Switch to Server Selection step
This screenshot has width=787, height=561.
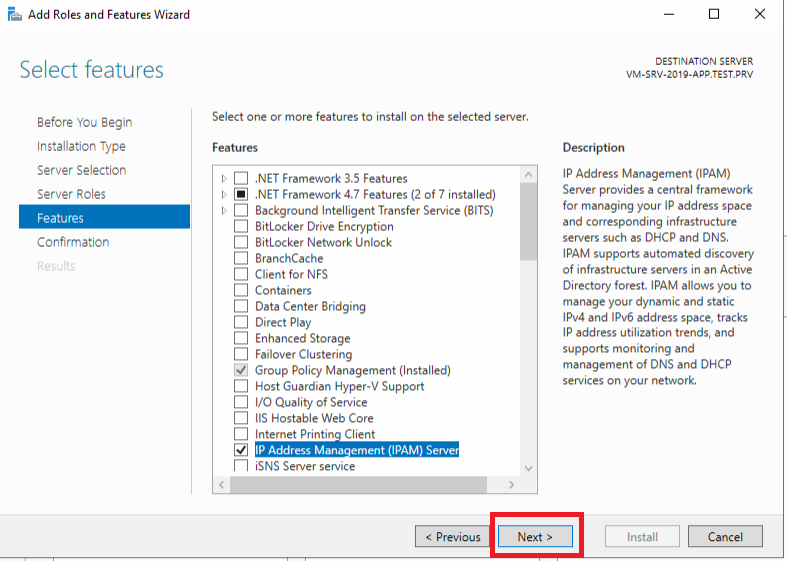81,170
